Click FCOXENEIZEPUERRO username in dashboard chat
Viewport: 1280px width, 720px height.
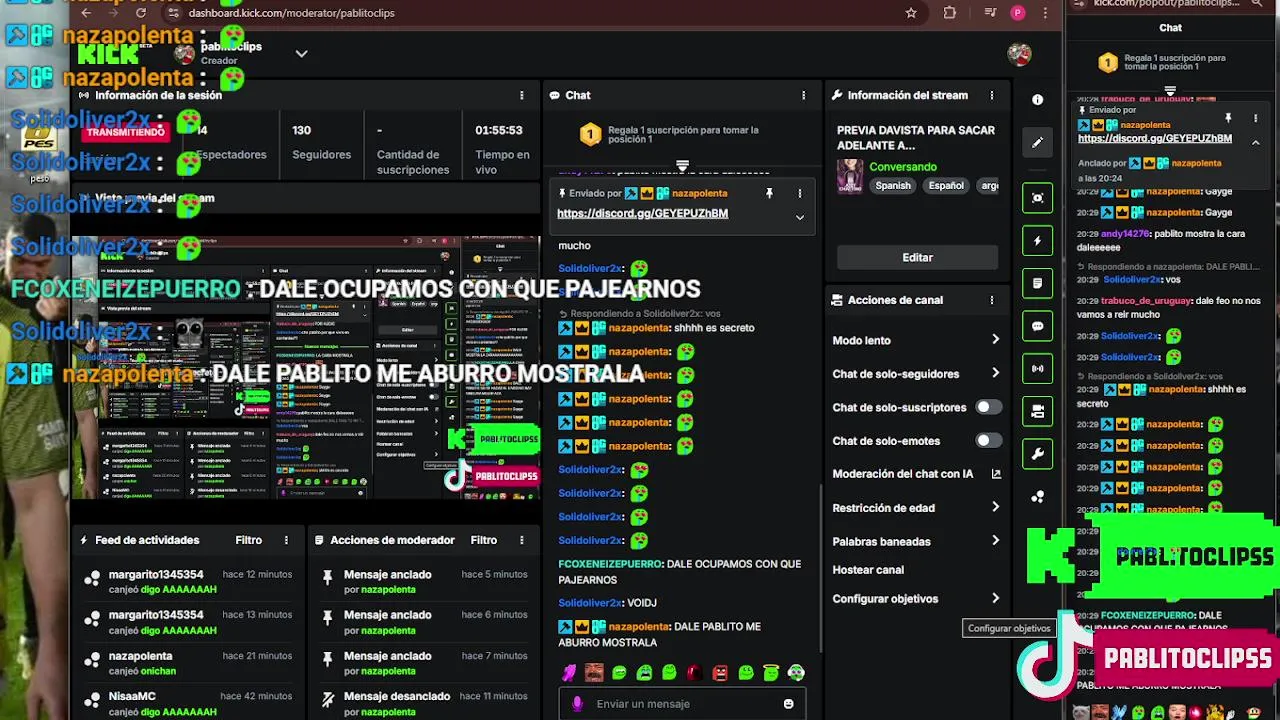pyautogui.click(x=610, y=564)
